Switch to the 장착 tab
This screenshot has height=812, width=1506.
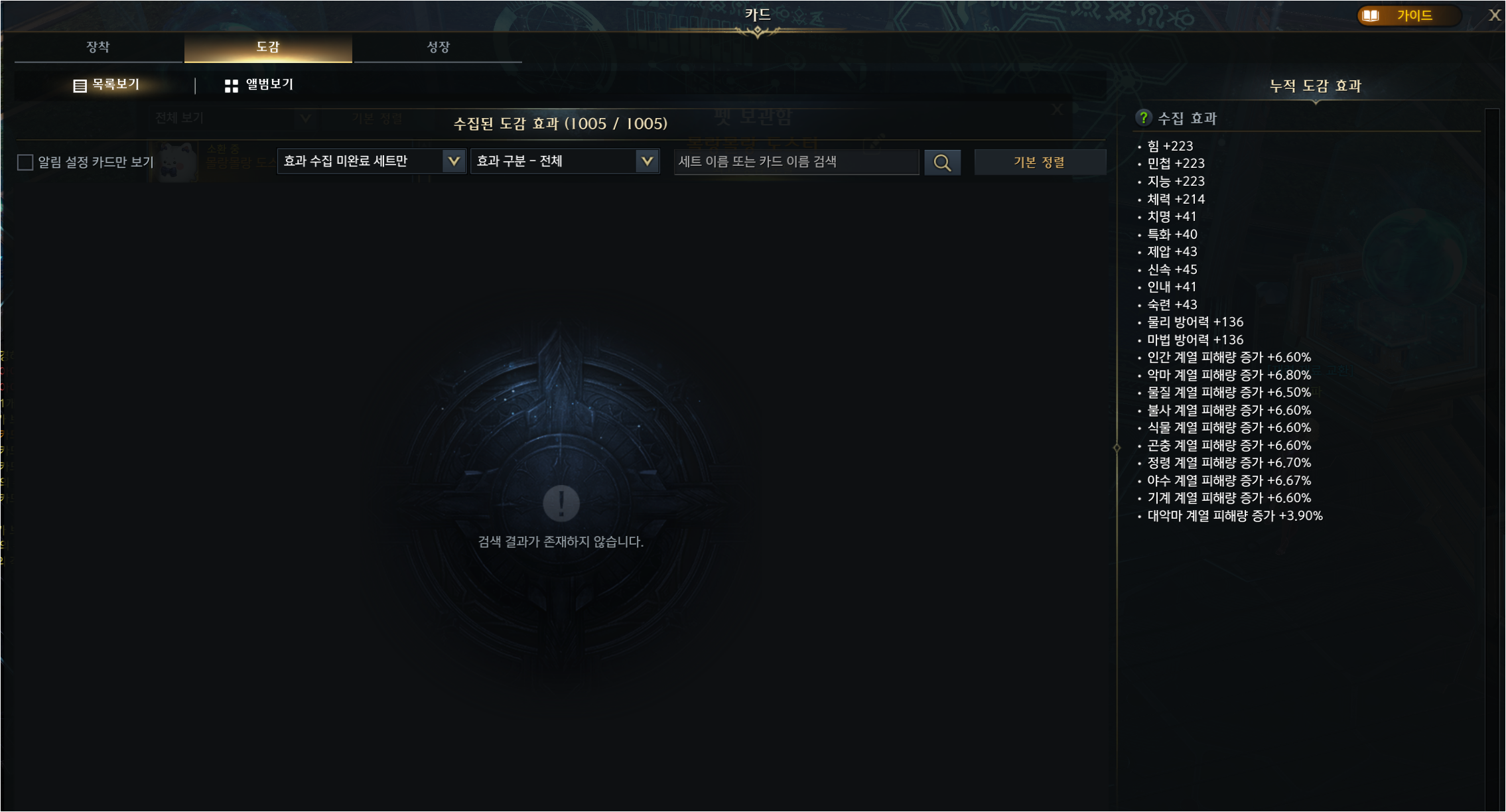pos(98,47)
